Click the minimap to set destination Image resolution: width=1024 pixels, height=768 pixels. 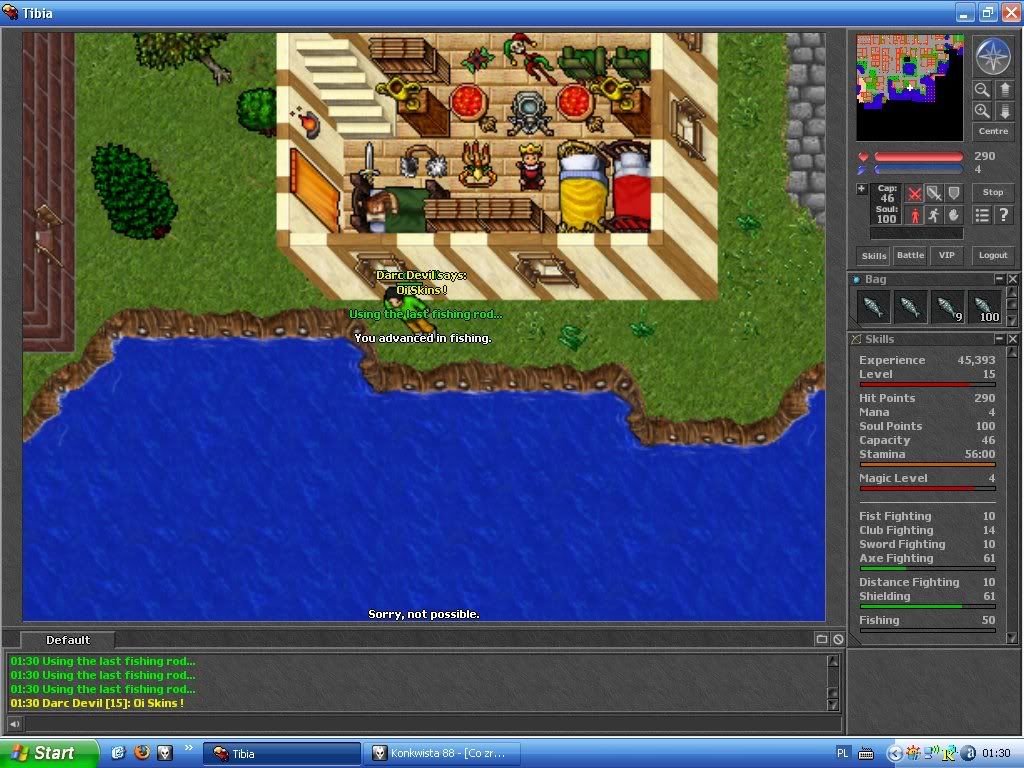[910, 88]
